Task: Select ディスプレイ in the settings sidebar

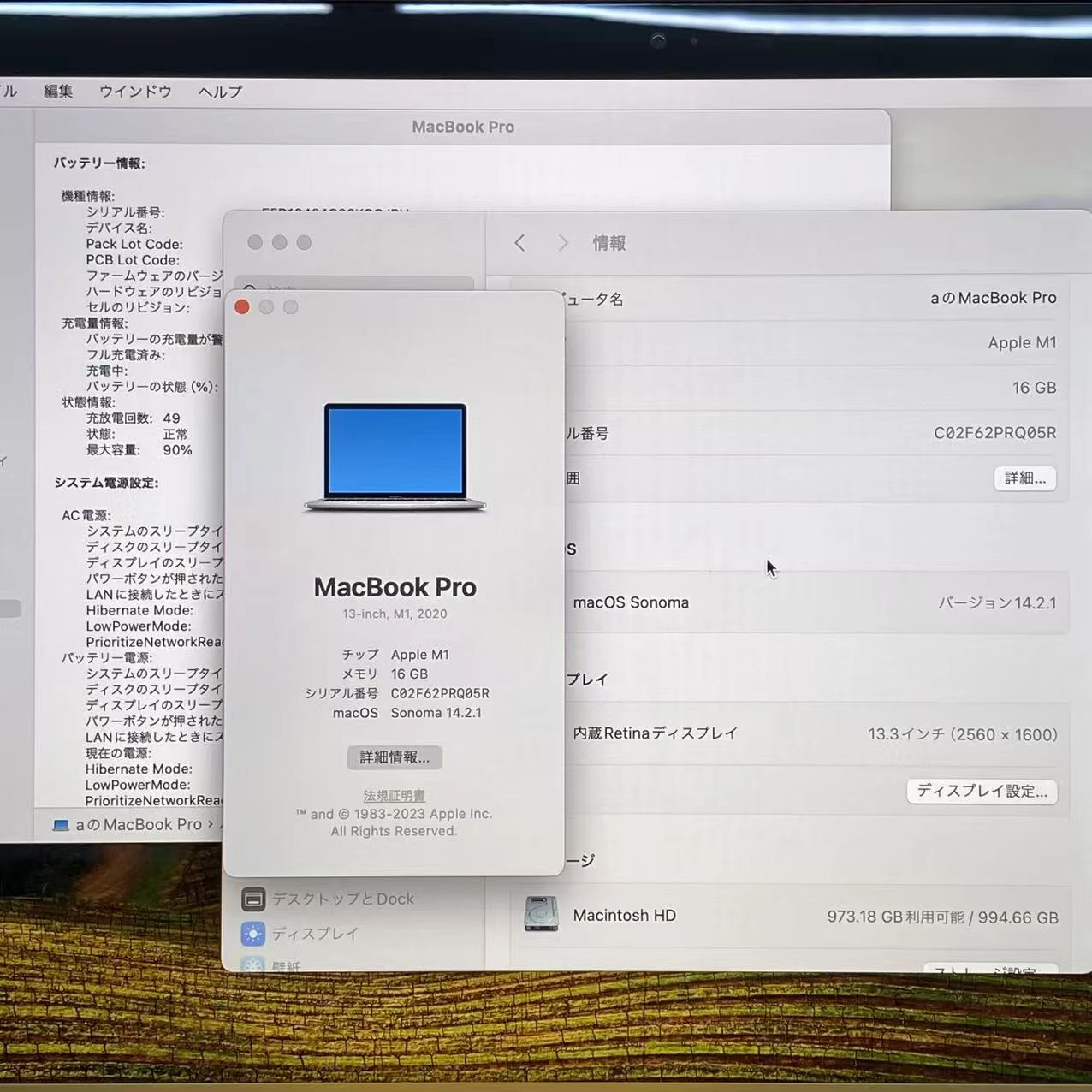Action: pos(318,933)
